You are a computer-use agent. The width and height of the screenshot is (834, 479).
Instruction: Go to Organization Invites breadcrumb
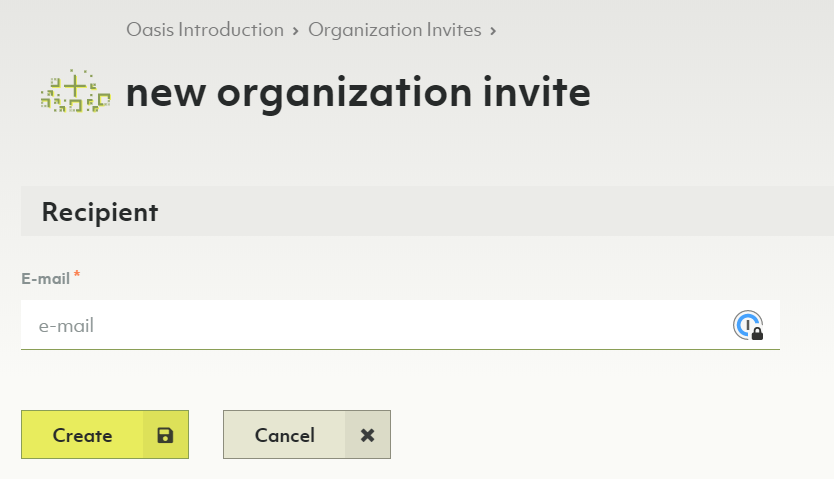click(394, 30)
